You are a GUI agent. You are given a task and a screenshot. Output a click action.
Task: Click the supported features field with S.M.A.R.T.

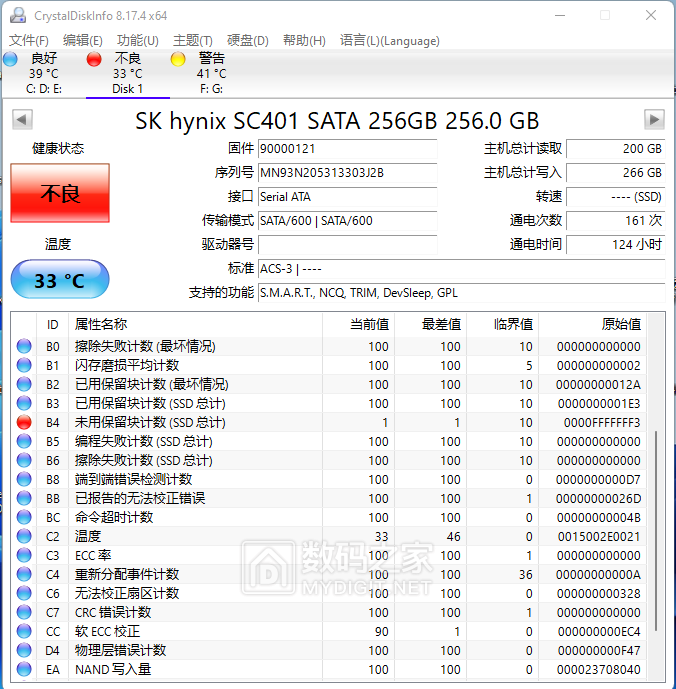(x=462, y=293)
